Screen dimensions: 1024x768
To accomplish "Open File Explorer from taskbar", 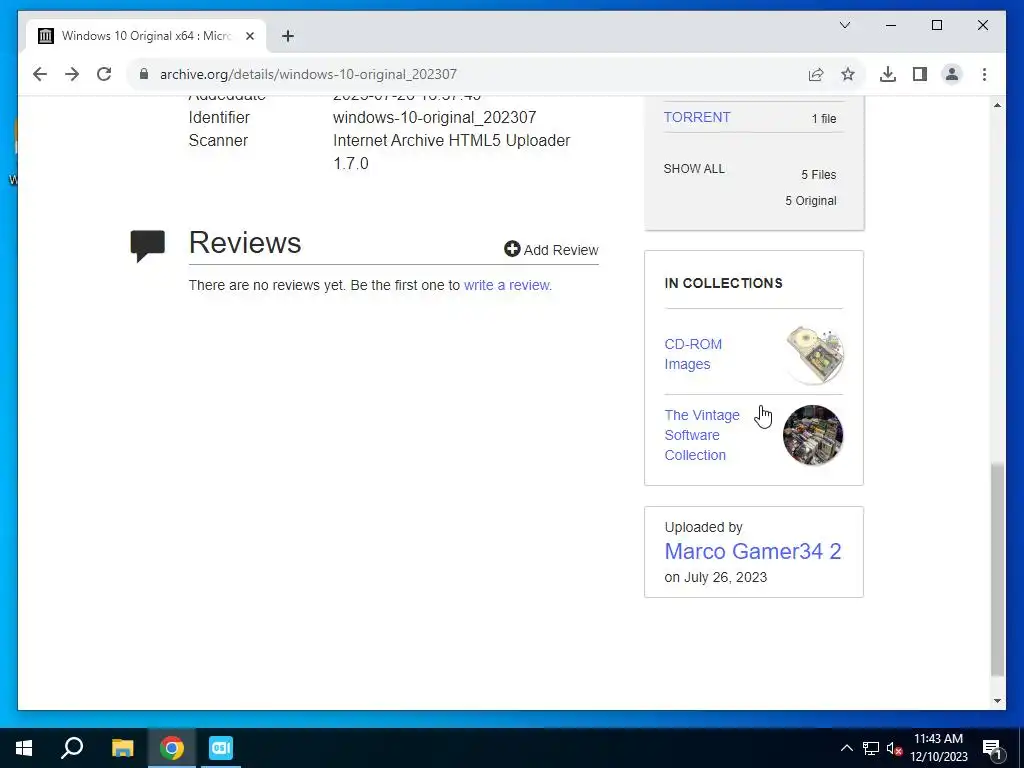I will click(122, 748).
